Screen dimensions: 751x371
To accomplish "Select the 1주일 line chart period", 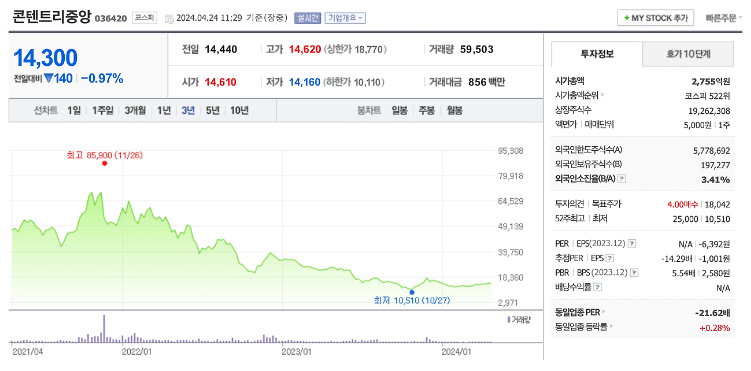I will pos(102,111).
